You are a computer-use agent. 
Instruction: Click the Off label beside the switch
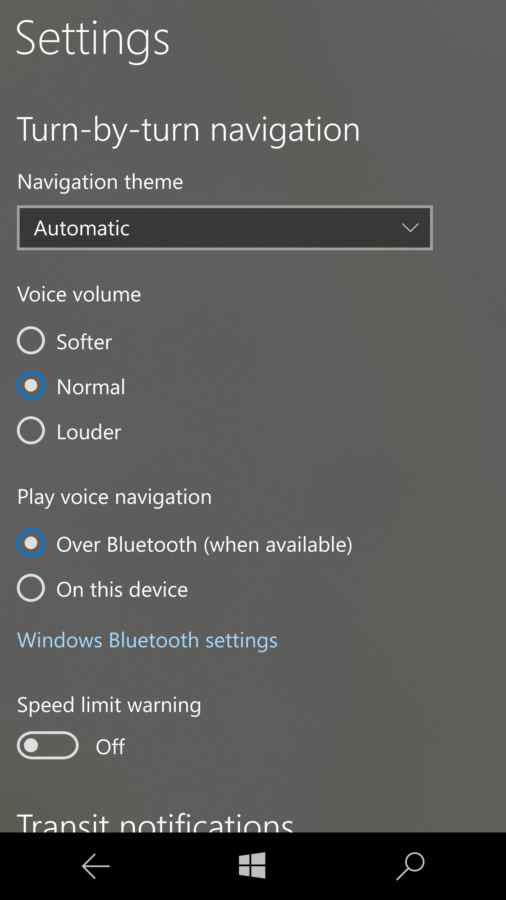(110, 747)
